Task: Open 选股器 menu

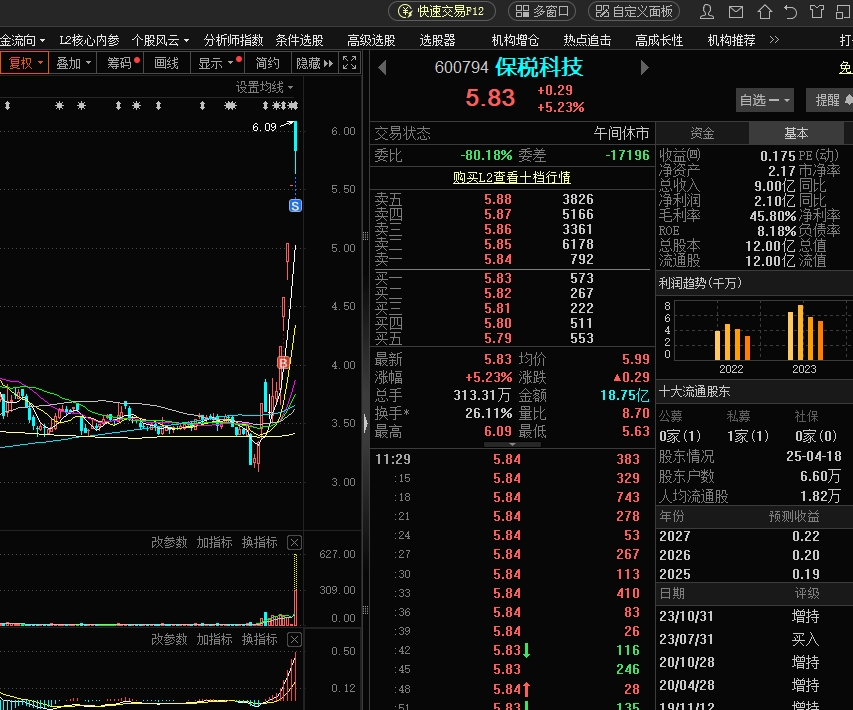Action: (x=437, y=40)
